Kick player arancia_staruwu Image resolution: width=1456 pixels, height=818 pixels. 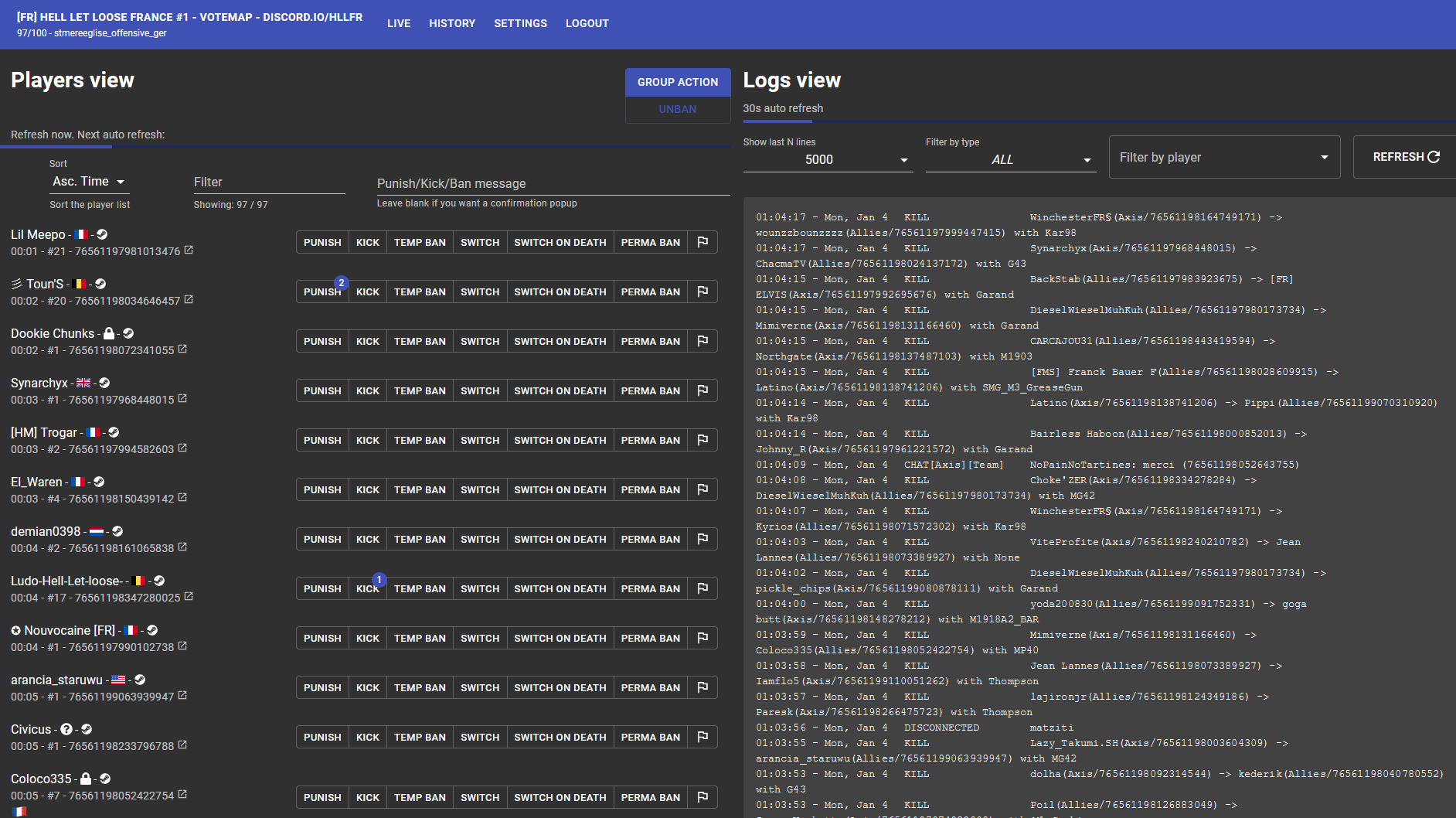pyautogui.click(x=368, y=687)
